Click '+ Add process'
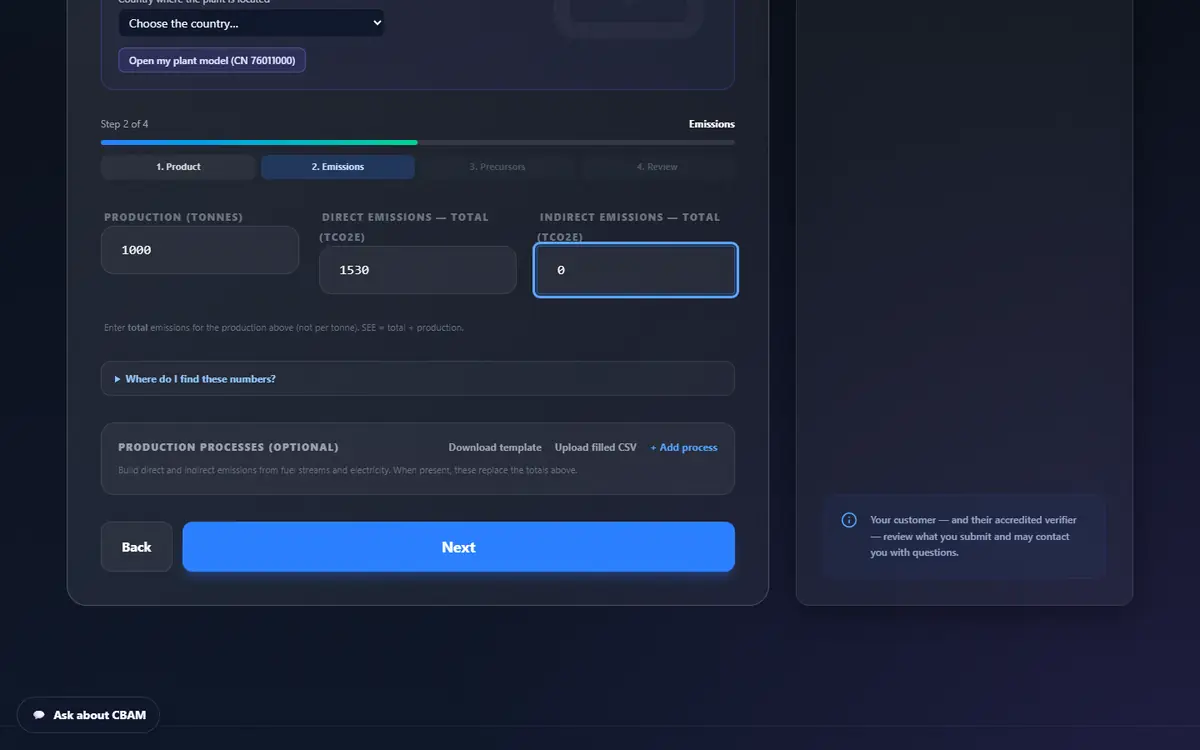Screen dimensions: 1200x750 [x=684, y=447]
